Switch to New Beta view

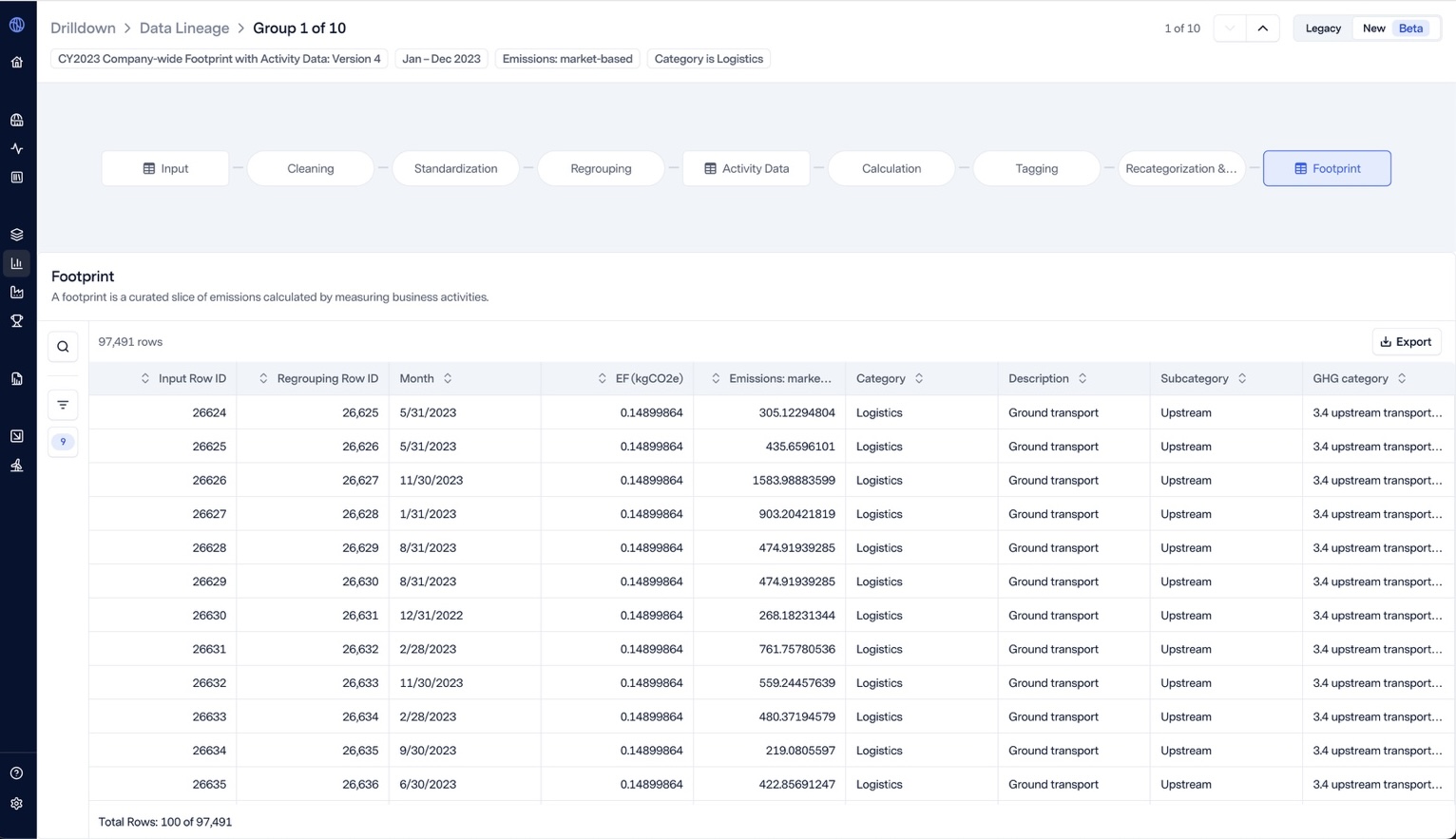pyautogui.click(x=1394, y=29)
